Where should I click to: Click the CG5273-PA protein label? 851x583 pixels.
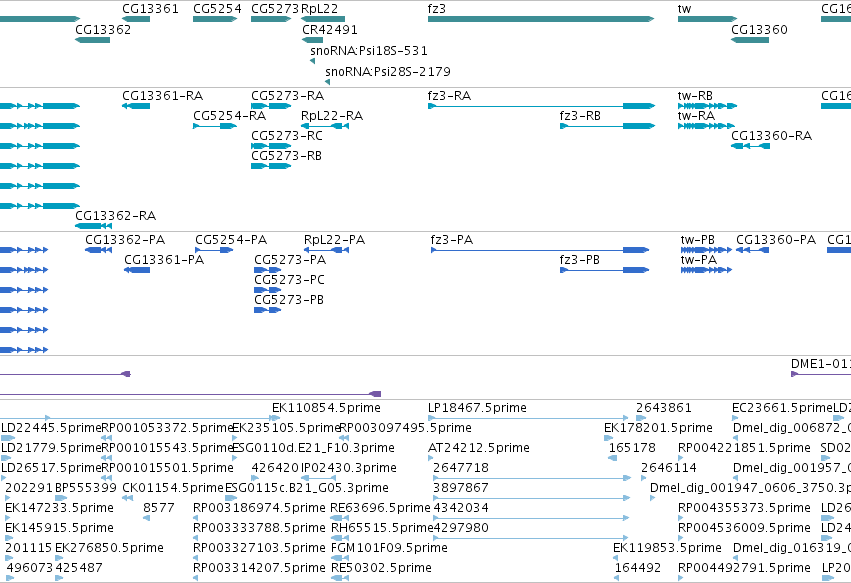(x=290, y=259)
